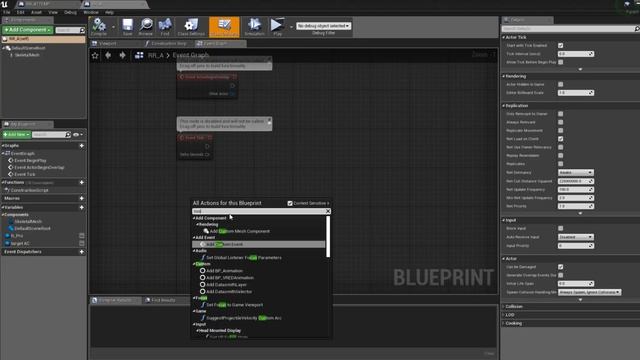640x360 pixels.
Task: Click the highlighted Class Defaults toolbar icon
Action: [x=224, y=26]
